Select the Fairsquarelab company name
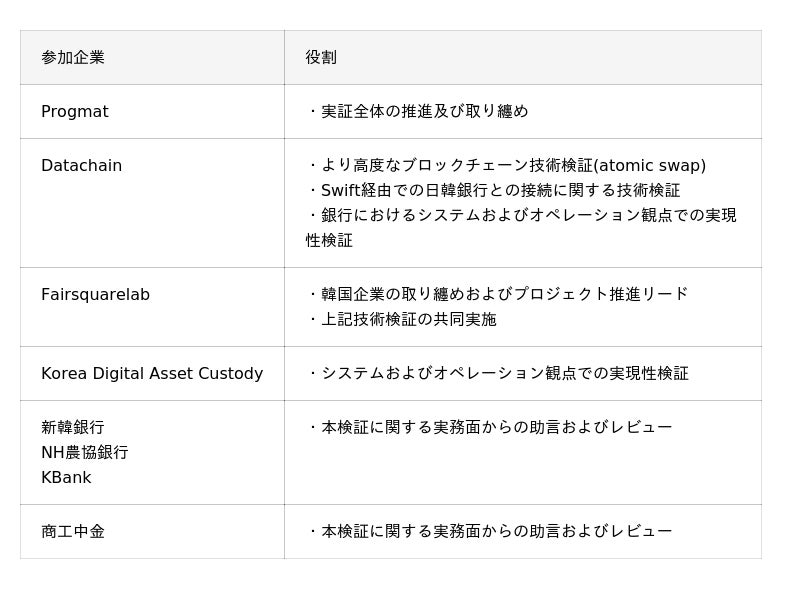This screenshot has width=800, height=589. pos(95,295)
